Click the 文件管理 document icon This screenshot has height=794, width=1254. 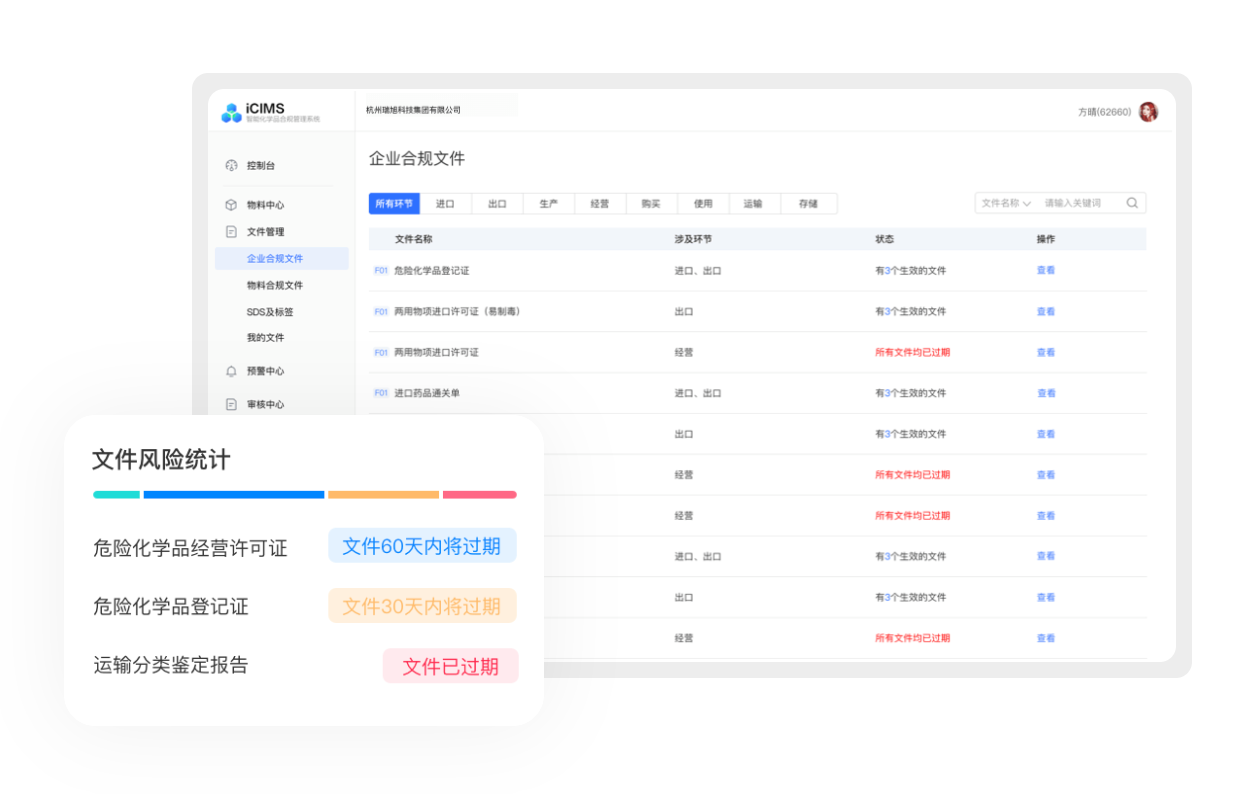click(231, 232)
